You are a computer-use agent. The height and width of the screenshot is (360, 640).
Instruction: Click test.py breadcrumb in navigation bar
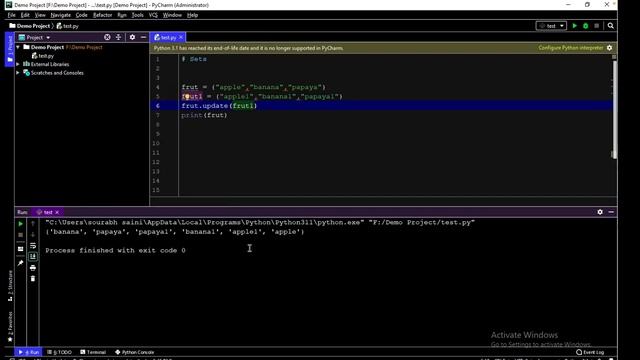click(x=68, y=26)
